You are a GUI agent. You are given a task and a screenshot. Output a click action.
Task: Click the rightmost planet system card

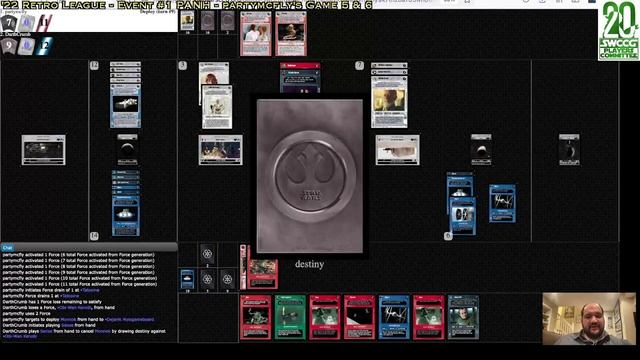[569, 150]
